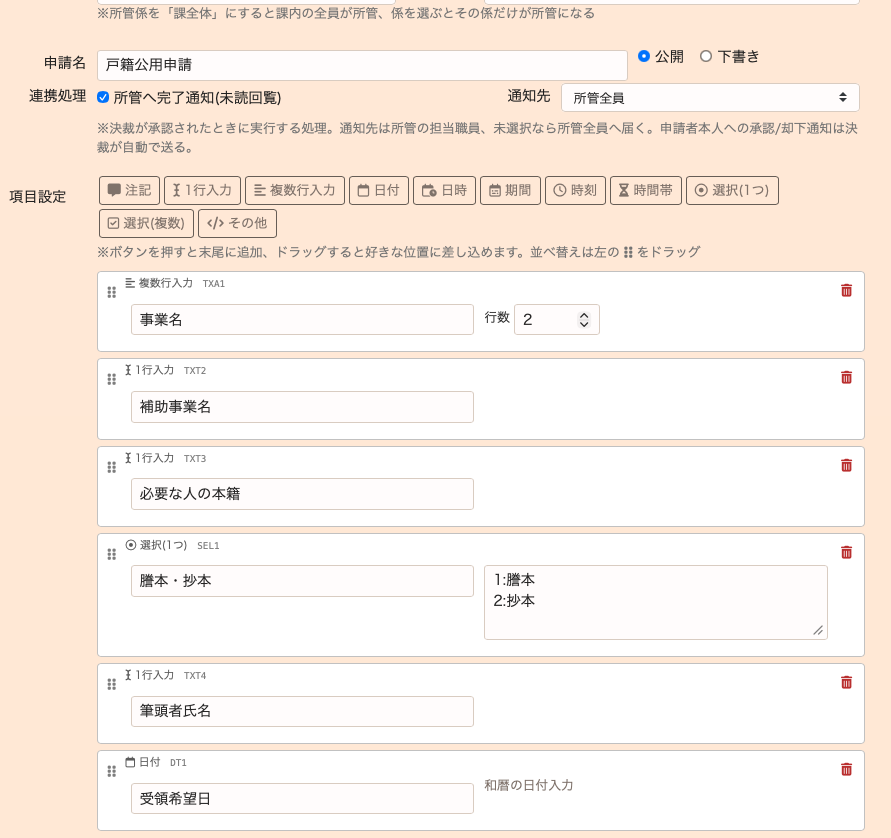This screenshot has height=838, width=891.
Task: Select the 下書き draft radio button
Action: pos(706,56)
